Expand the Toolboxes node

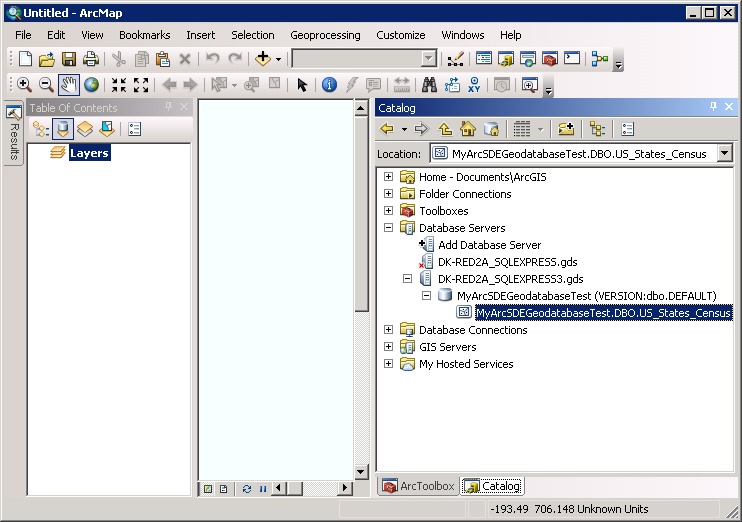point(389,211)
